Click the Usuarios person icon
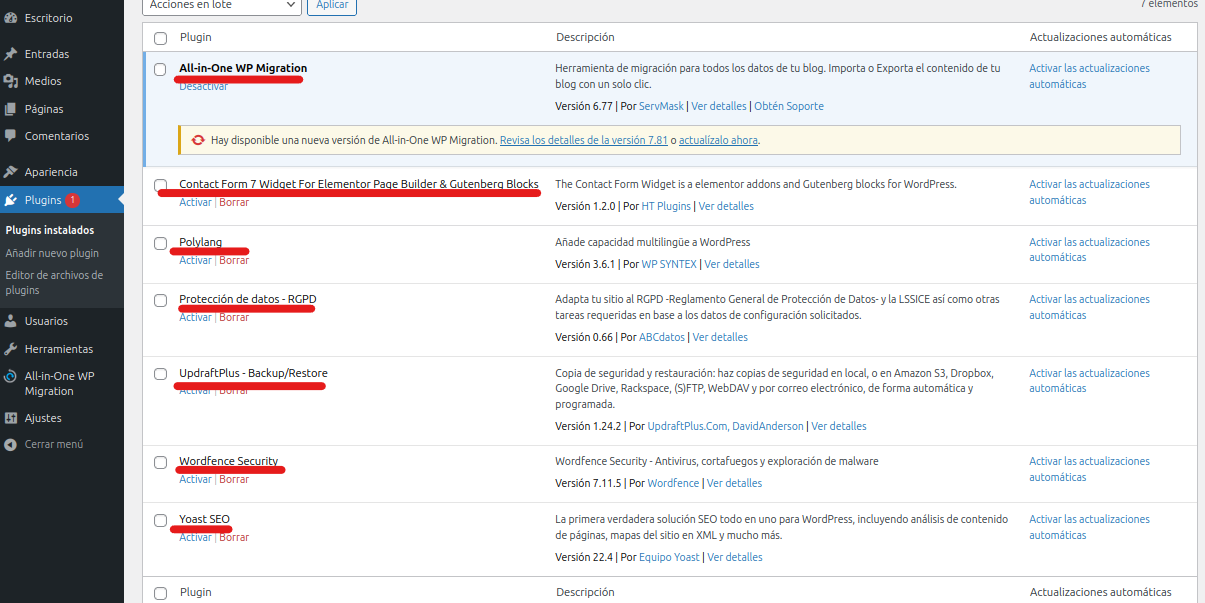This screenshot has width=1205, height=603. (x=11, y=321)
